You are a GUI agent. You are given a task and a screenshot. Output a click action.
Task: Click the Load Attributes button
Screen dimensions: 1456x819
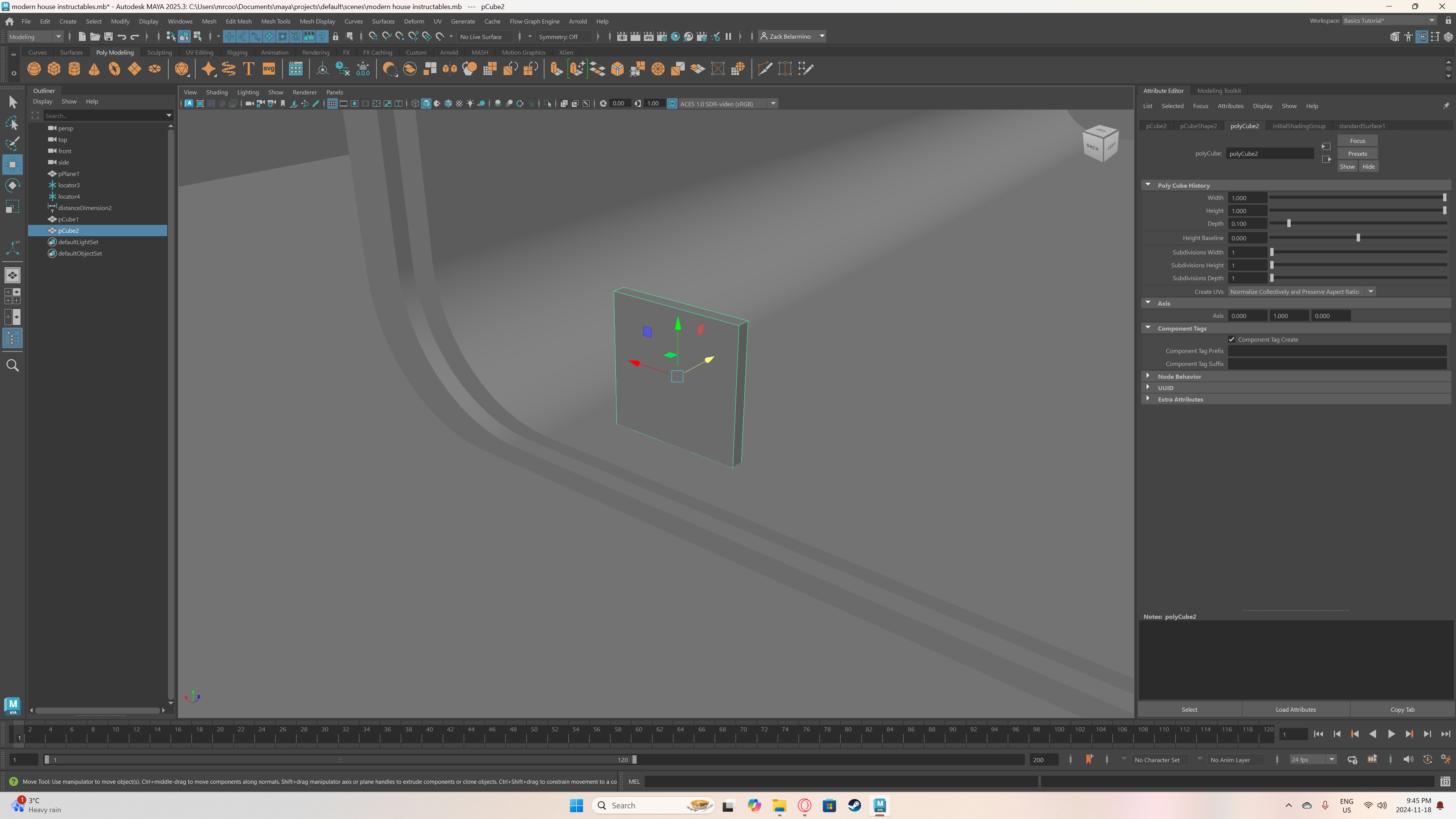(1296, 709)
